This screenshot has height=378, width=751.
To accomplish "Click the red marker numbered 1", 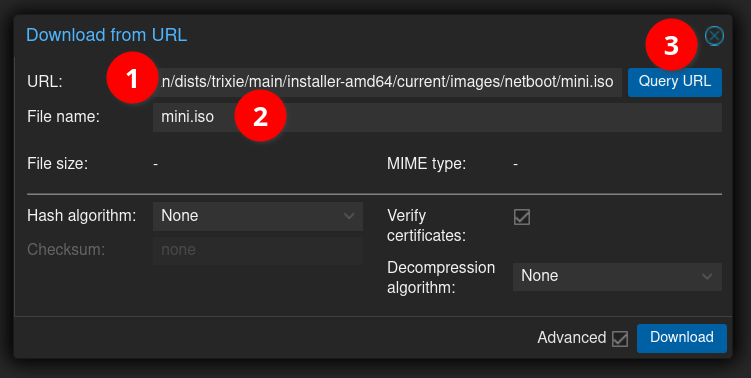I will pyautogui.click(x=132, y=78).
